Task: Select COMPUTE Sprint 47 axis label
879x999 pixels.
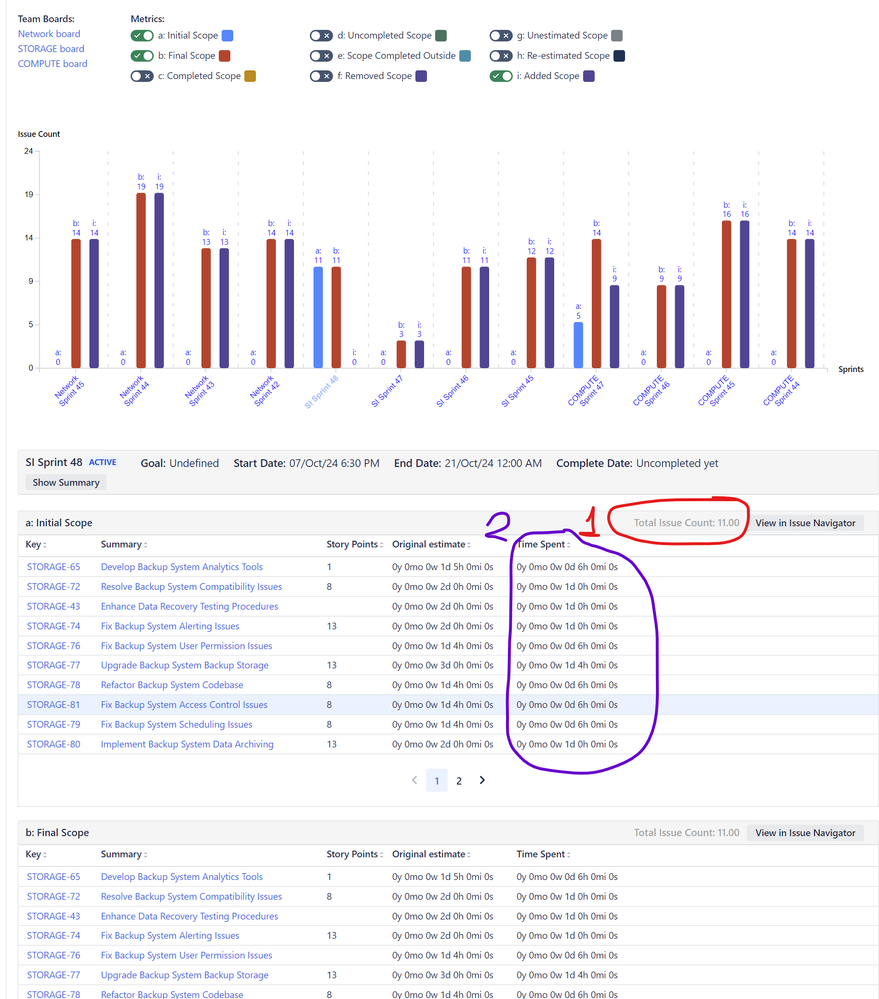Action: 586,391
